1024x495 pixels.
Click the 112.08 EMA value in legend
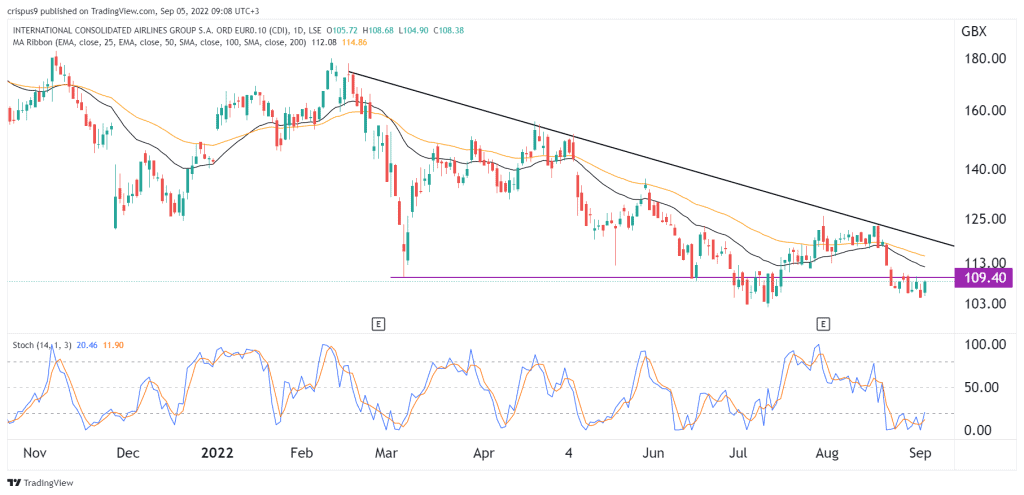(323, 41)
